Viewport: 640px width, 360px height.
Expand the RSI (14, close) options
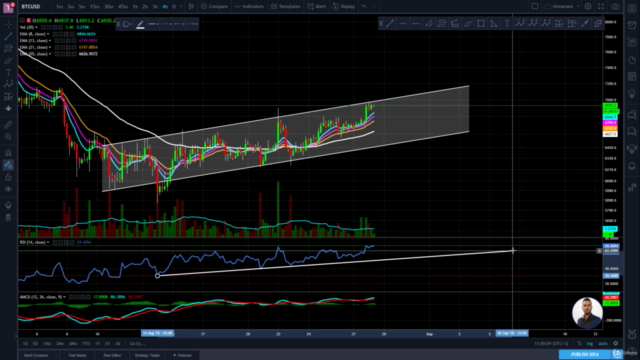click(x=48, y=242)
